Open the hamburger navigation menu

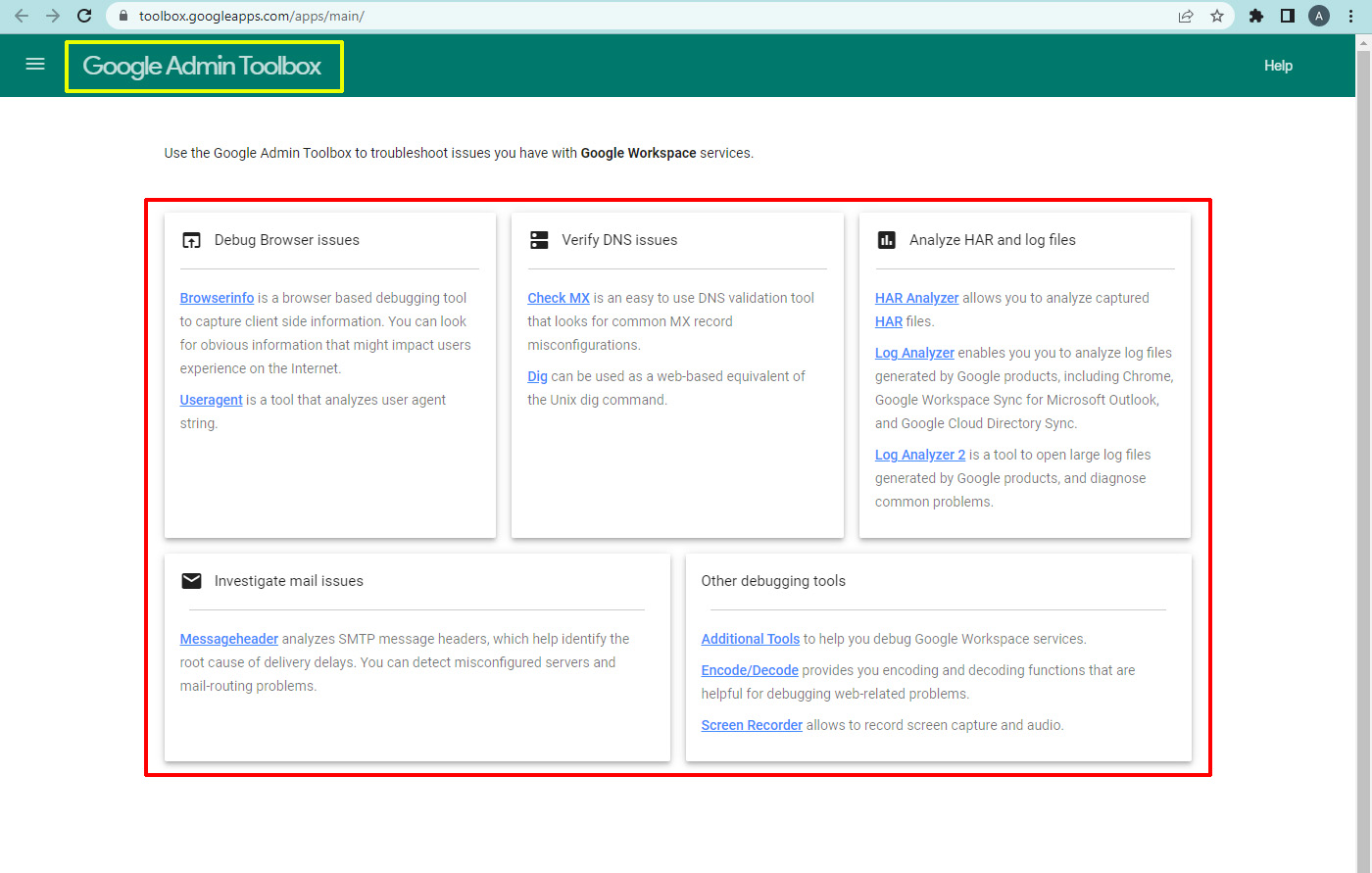35,65
